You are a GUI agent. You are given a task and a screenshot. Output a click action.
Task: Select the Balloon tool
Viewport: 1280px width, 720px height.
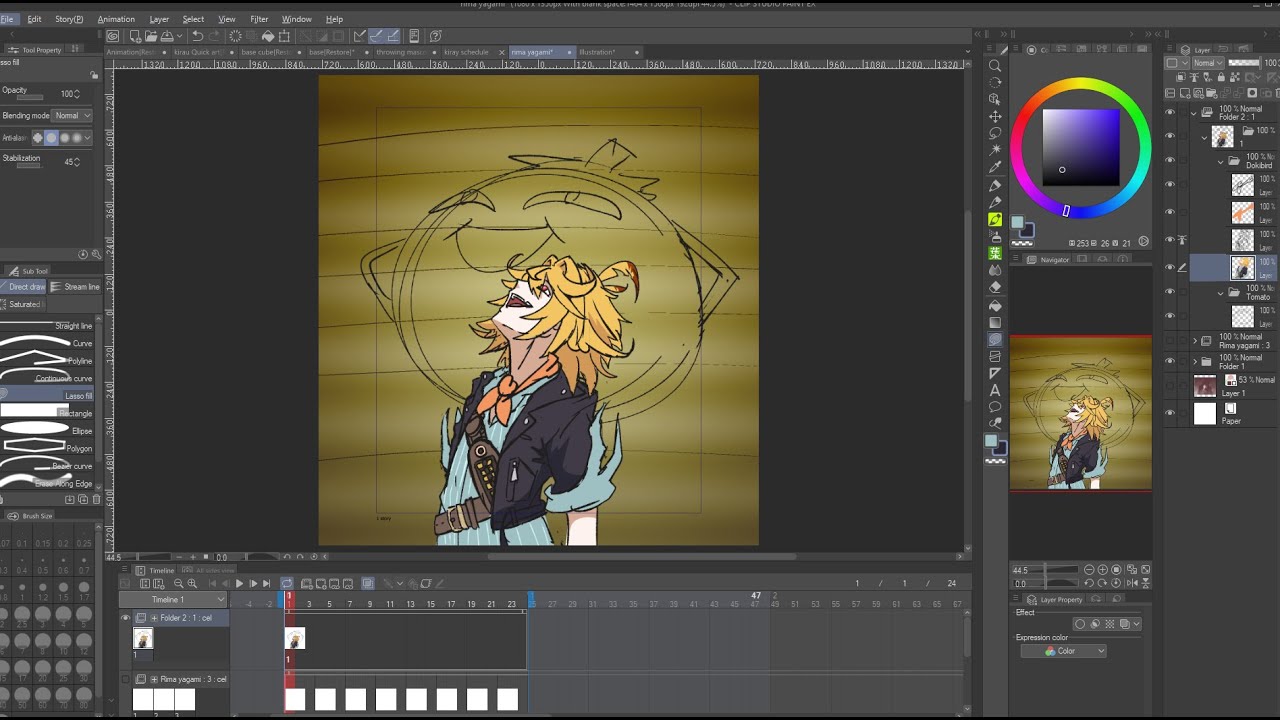pyautogui.click(x=995, y=407)
